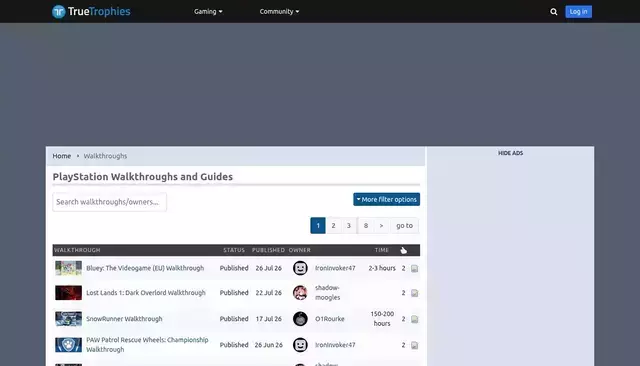Click IronInvoker47 avatar in PAW Patrol row

tap(300, 345)
